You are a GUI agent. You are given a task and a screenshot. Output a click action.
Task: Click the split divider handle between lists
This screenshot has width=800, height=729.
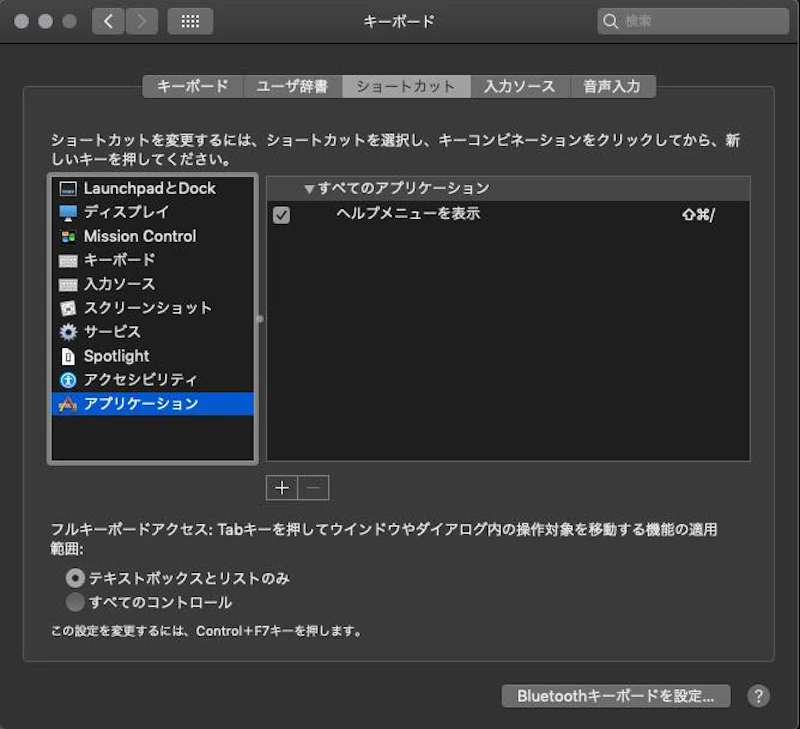tap(260, 319)
